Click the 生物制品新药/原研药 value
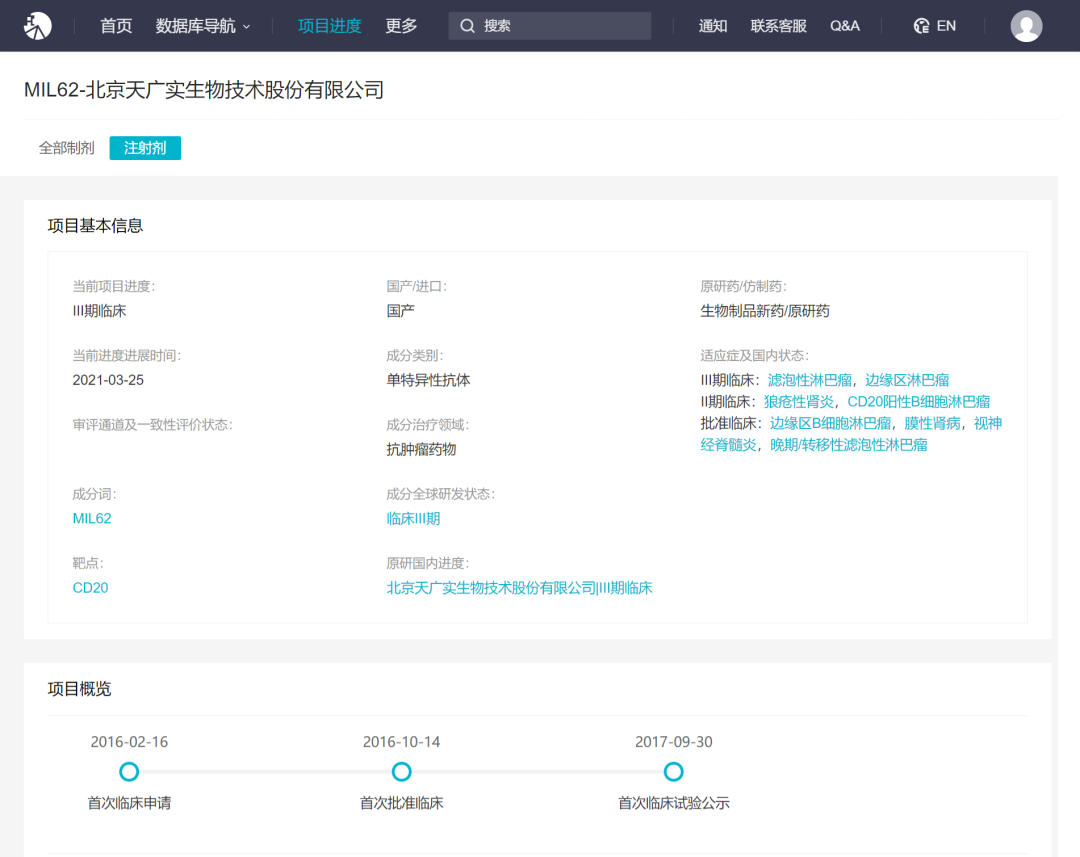The image size is (1080, 857). coord(765,311)
